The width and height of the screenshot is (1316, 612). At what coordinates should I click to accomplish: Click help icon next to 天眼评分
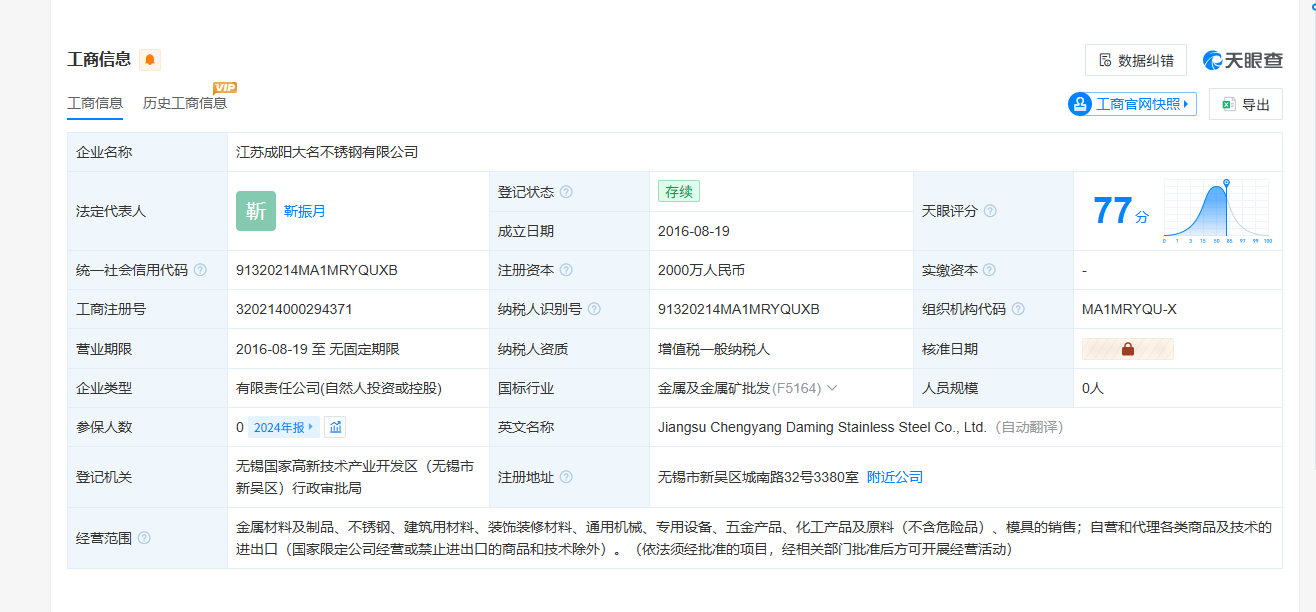click(x=990, y=211)
